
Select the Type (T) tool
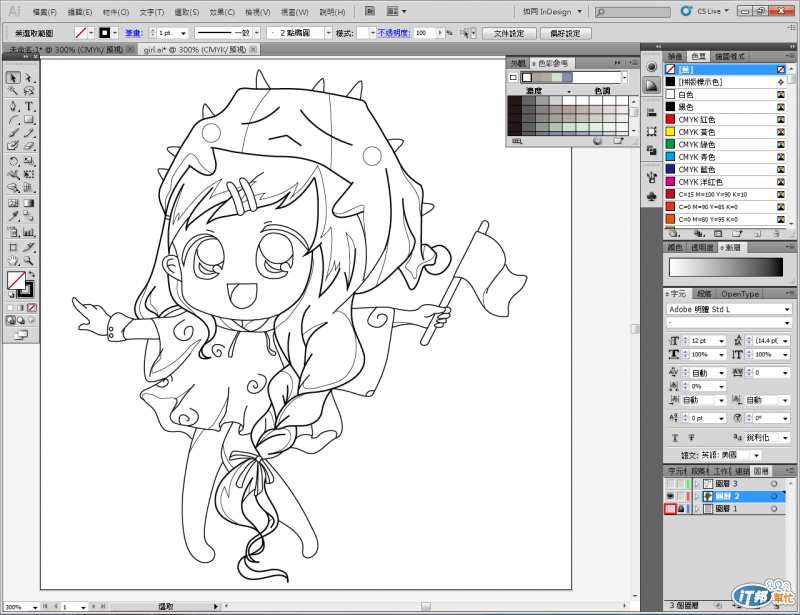tap(29, 106)
